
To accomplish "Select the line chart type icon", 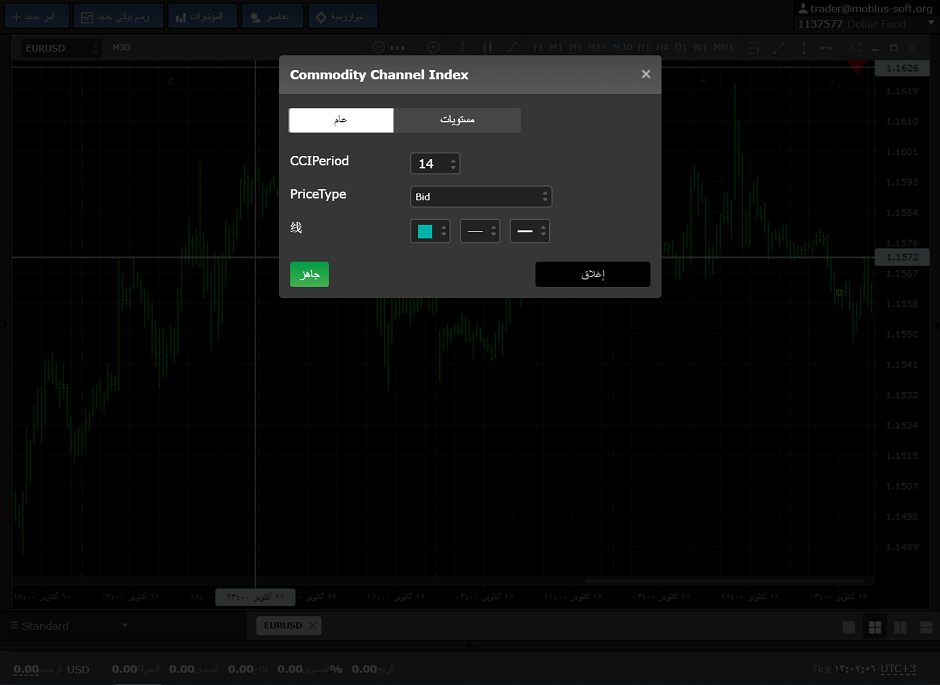I will point(512,47).
